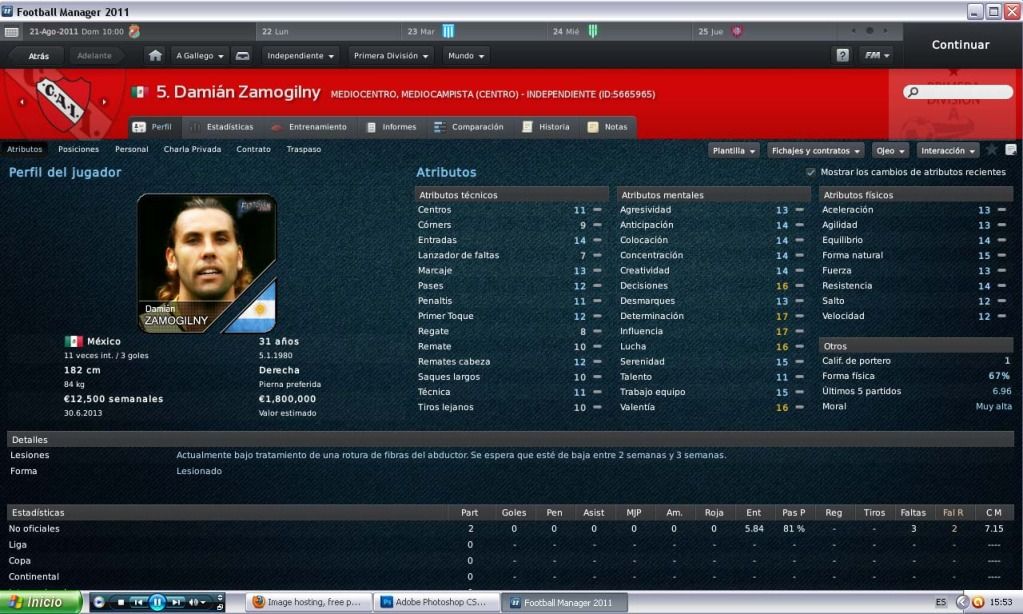Viewport: 1023px width, 614px height.
Task: Click the Determinación attribute row
Action: (712, 316)
